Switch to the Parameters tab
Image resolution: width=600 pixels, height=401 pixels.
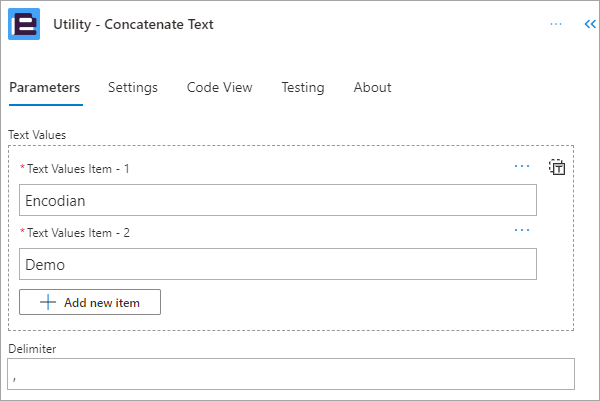tap(45, 88)
